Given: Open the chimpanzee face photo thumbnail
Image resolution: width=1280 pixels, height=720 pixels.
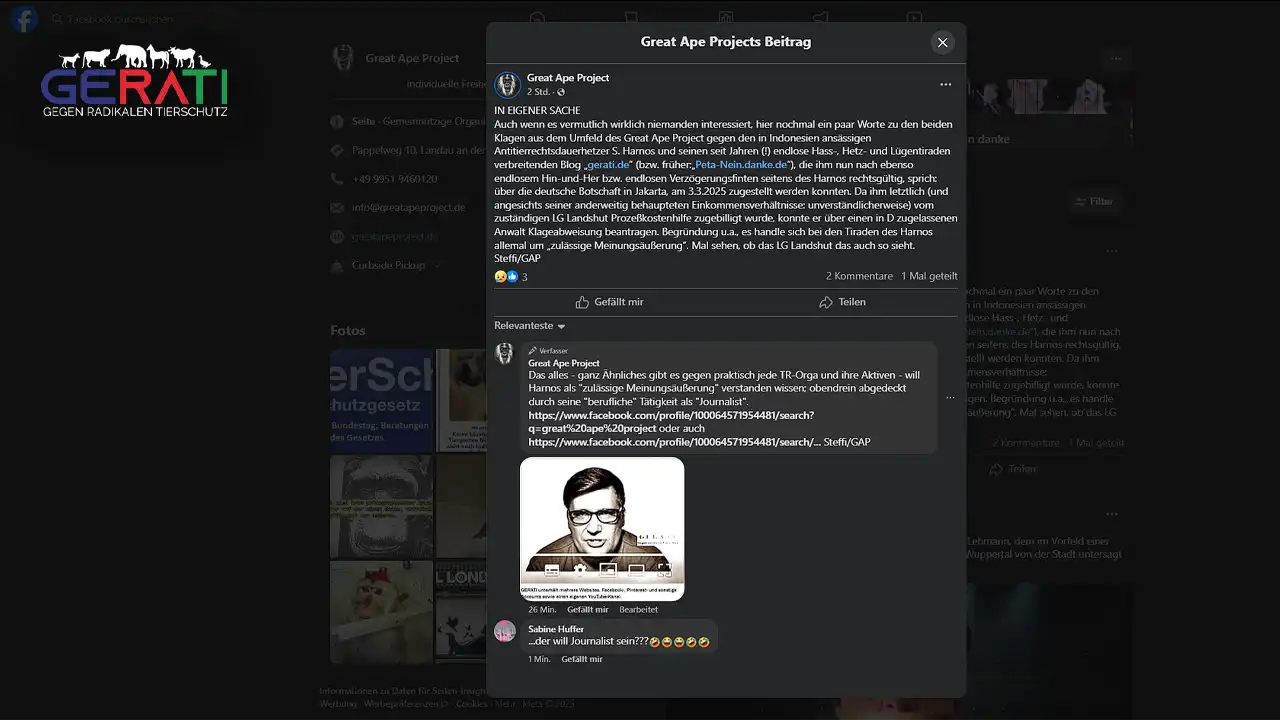Looking at the screenshot, I should (381, 506).
